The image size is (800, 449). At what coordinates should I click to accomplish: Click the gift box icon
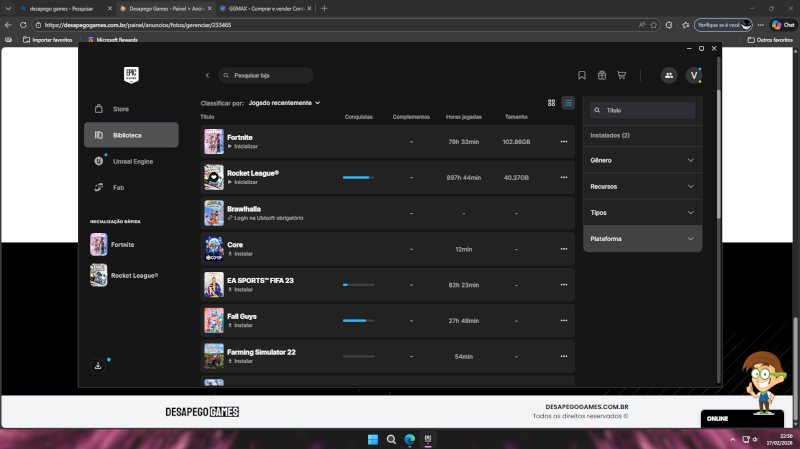coord(601,75)
